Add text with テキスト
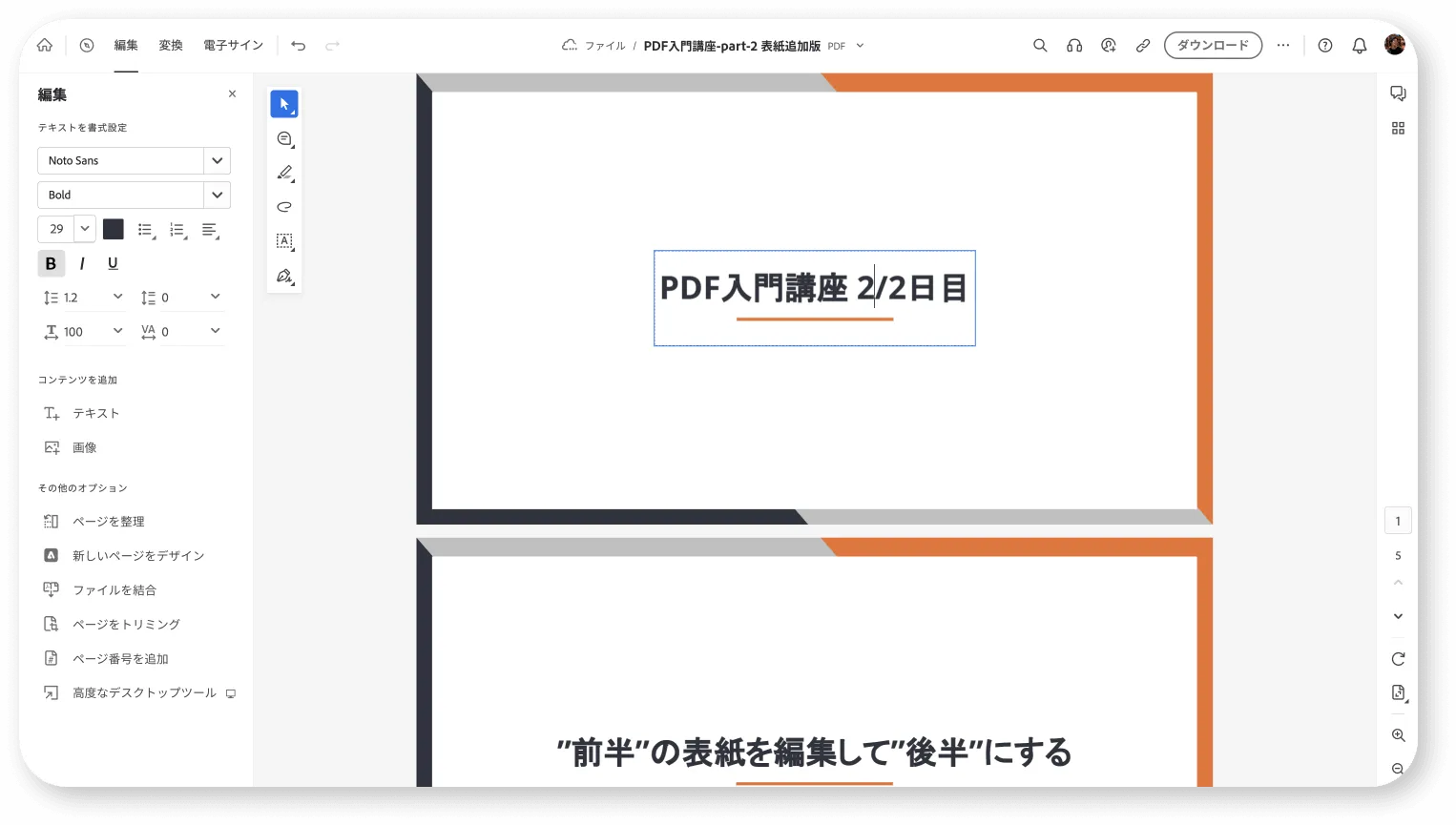Screen dimensions: 1456x825 pos(96,413)
